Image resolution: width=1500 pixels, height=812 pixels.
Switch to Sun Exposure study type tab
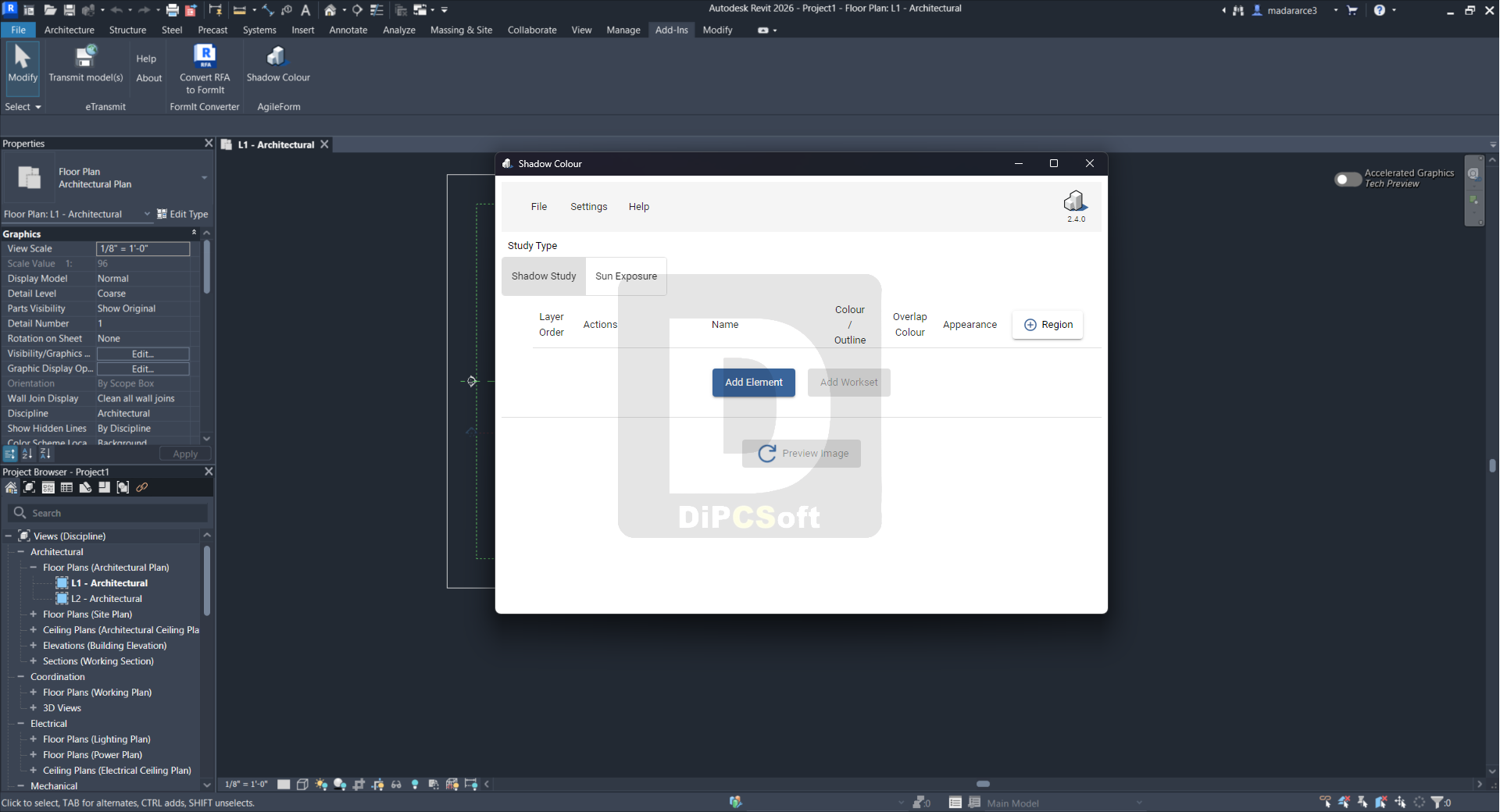pyautogui.click(x=627, y=276)
